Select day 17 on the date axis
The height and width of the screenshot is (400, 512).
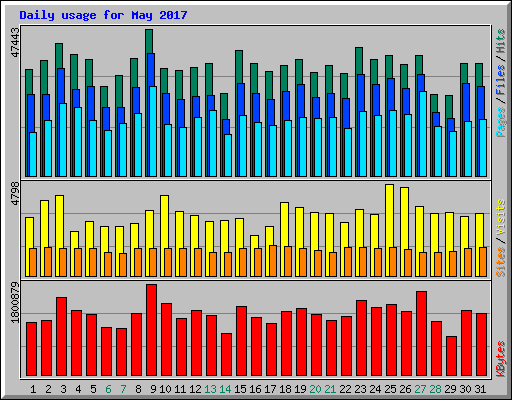coord(270,389)
